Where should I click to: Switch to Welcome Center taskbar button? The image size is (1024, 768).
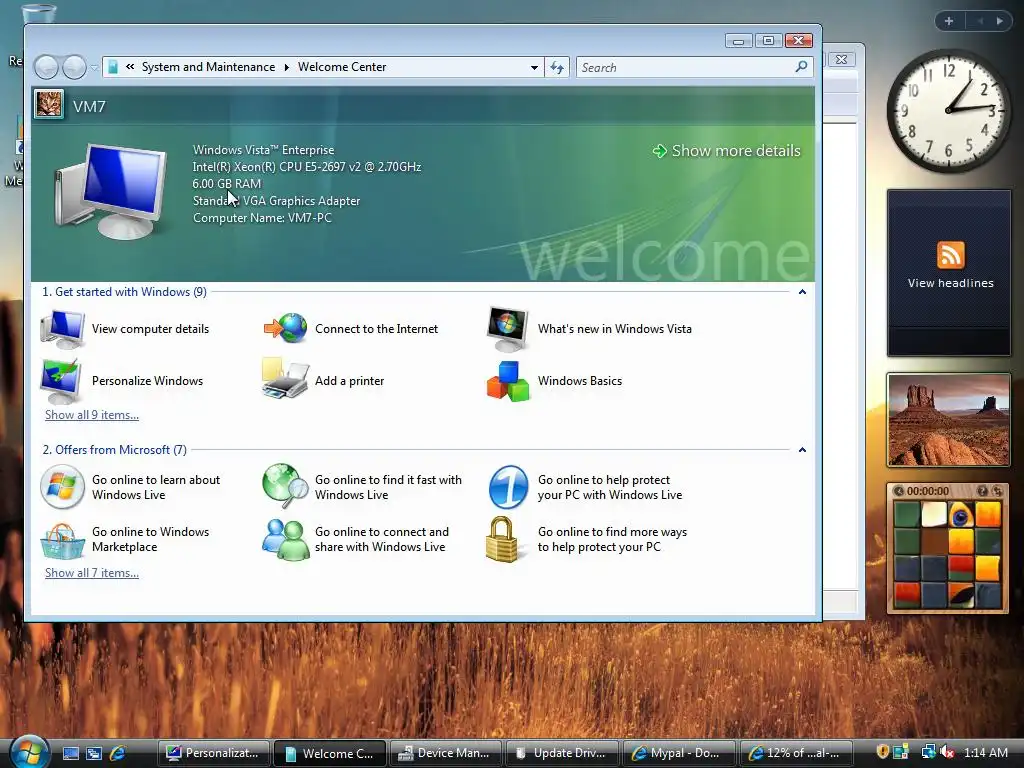coord(330,753)
